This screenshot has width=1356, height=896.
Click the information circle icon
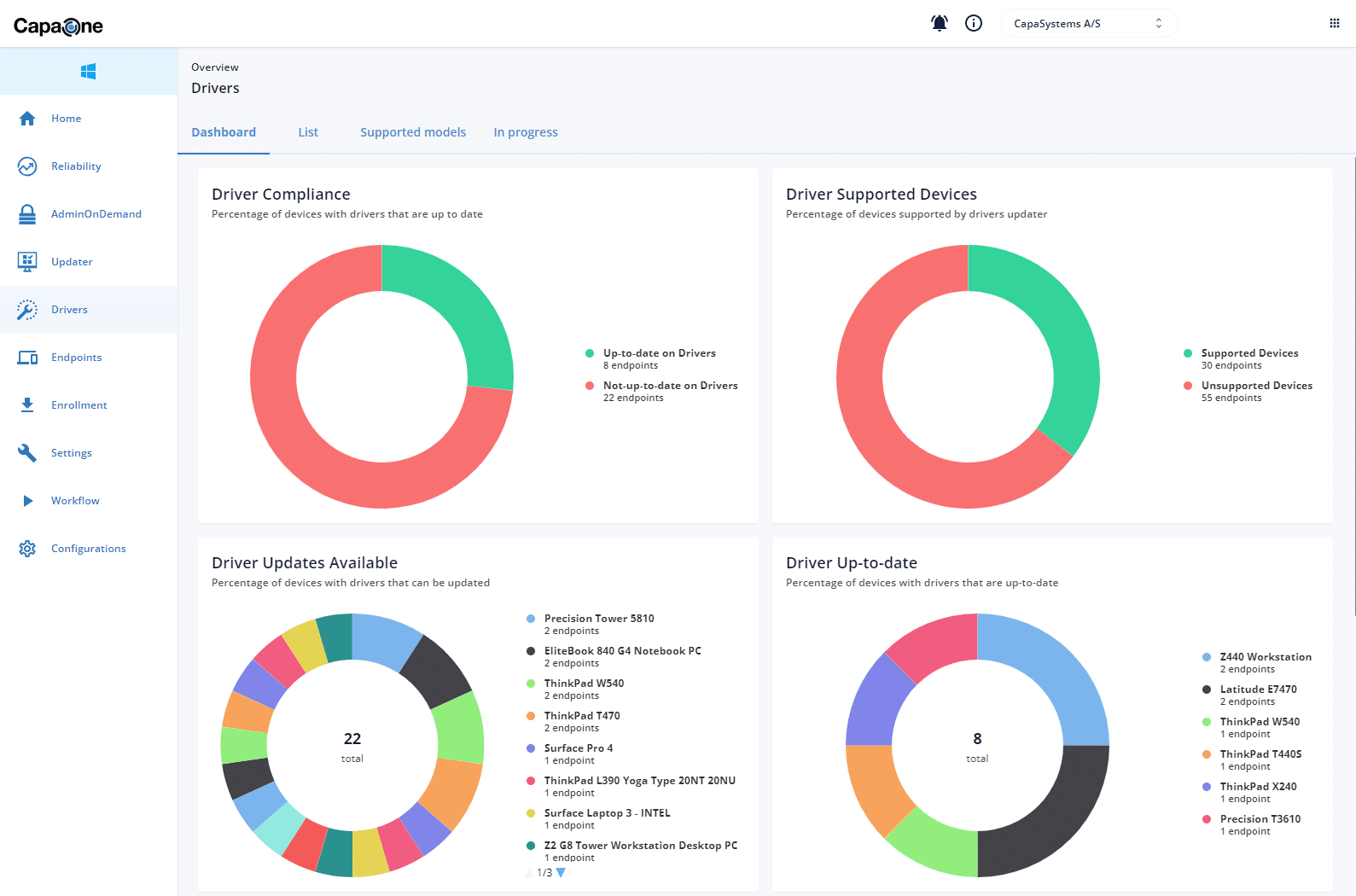tap(974, 23)
